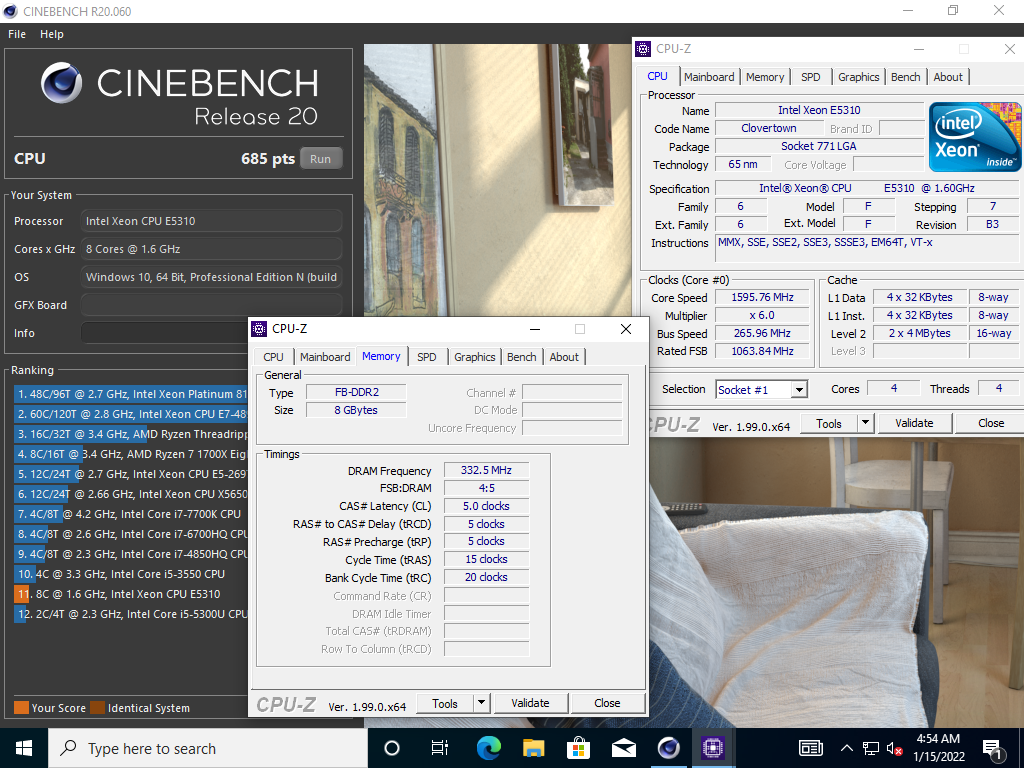The width and height of the screenshot is (1024, 768).
Task: Open Microsoft Store from taskbar
Action: point(578,748)
